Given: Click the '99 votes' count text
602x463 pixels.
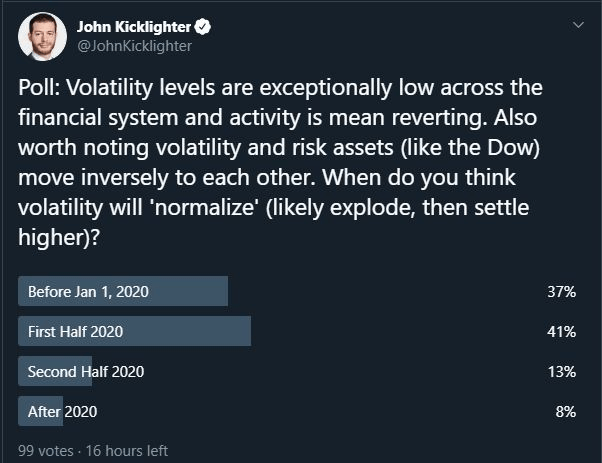Looking at the screenshot, I should 46,451.
